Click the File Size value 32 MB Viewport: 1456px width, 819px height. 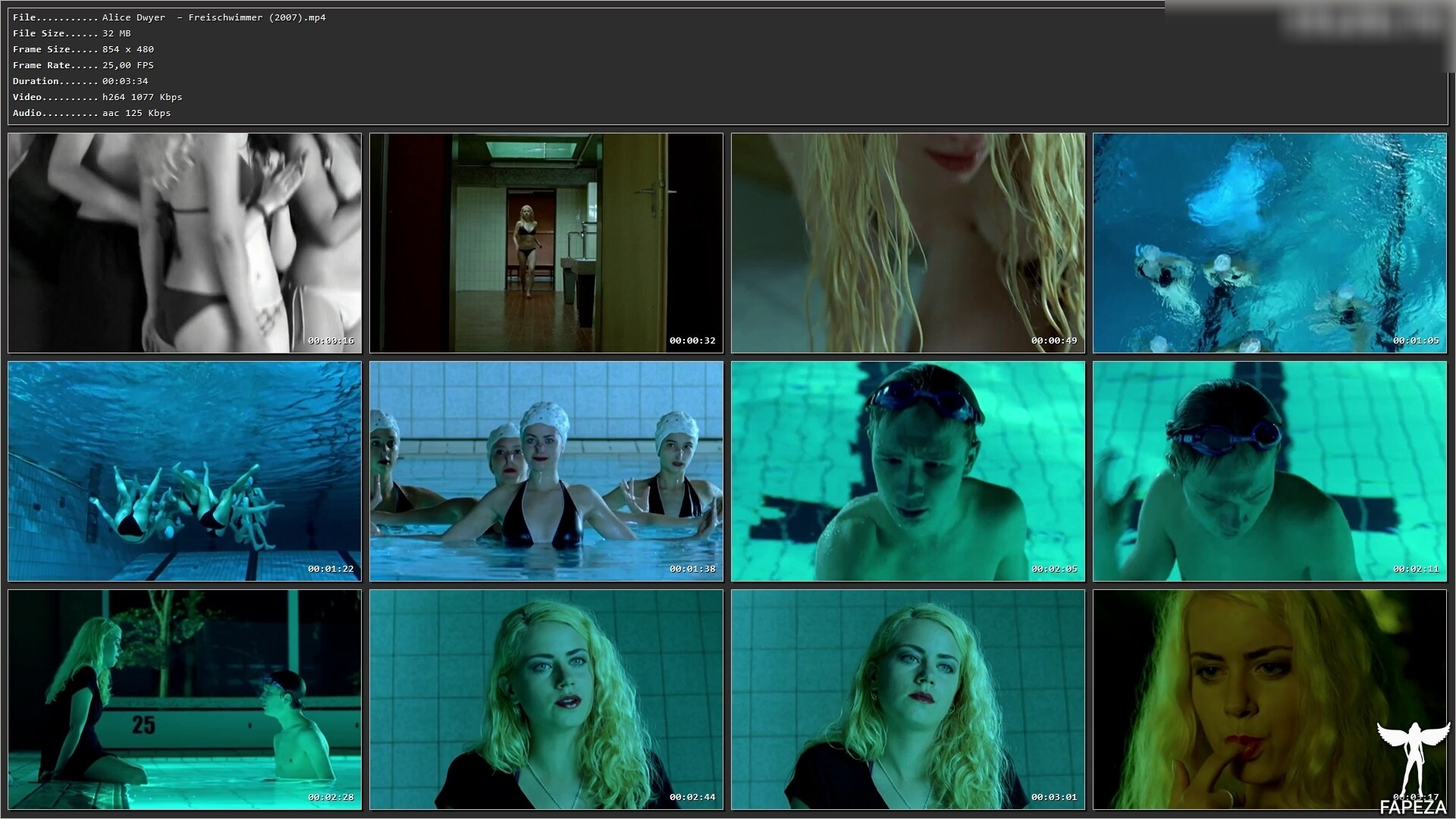[x=117, y=33]
